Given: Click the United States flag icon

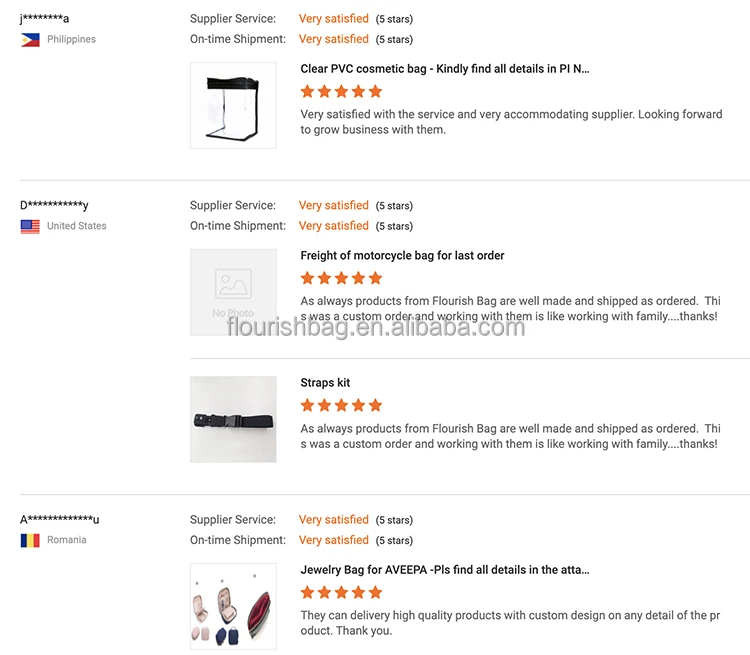Looking at the screenshot, I should (x=30, y=226).
